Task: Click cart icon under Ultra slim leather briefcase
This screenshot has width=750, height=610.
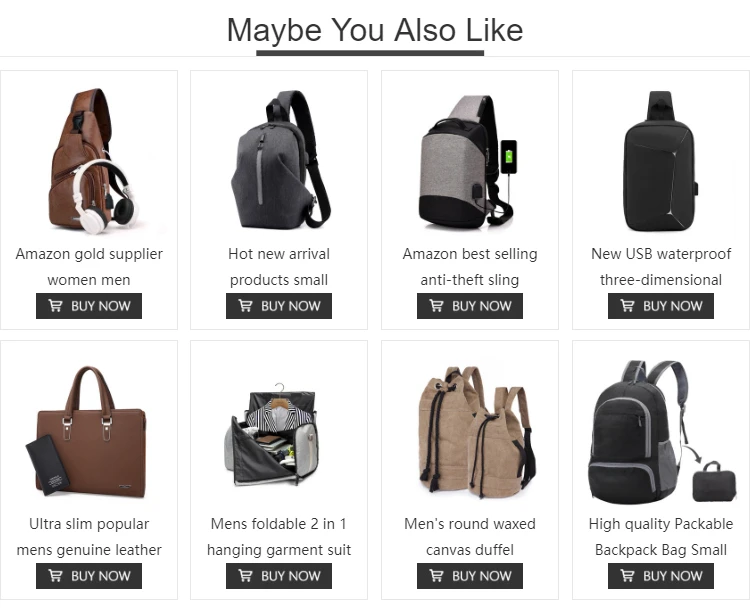Action: coord(55,576)
